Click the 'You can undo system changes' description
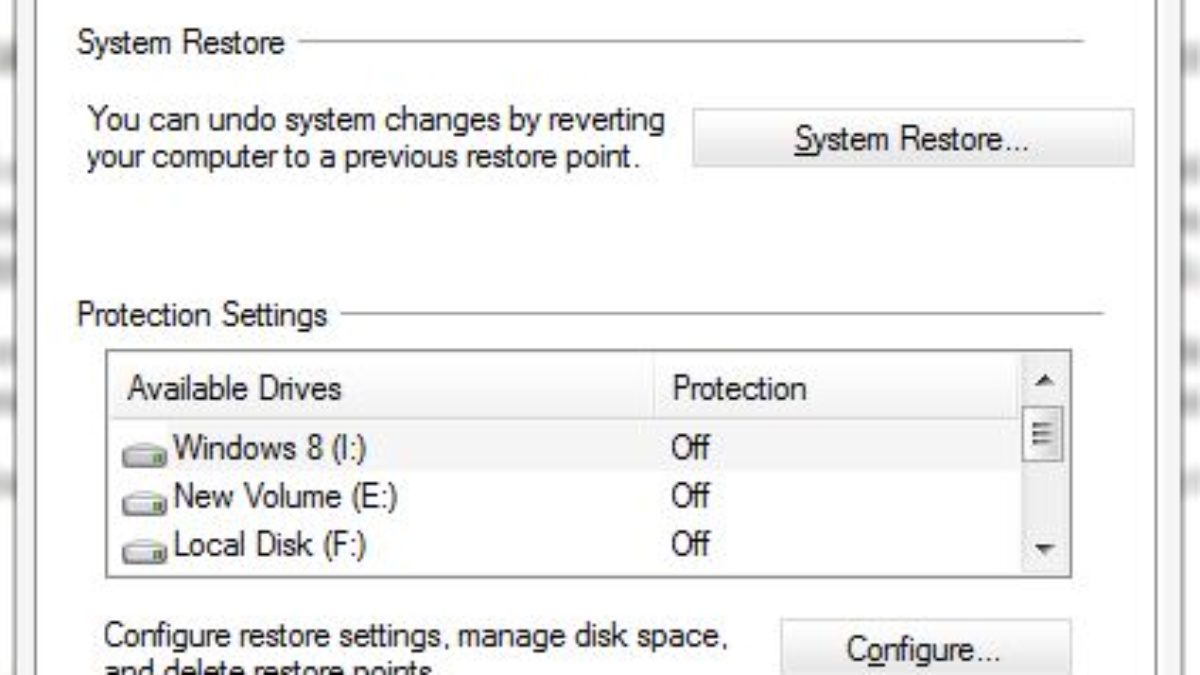The image size is (1200, 675). click(x=375, y=139)
